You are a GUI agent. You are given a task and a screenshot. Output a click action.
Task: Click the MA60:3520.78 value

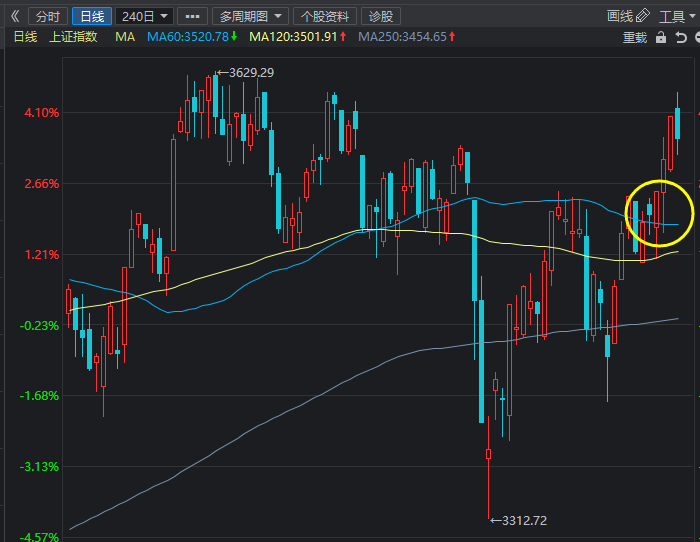[192, 37]
